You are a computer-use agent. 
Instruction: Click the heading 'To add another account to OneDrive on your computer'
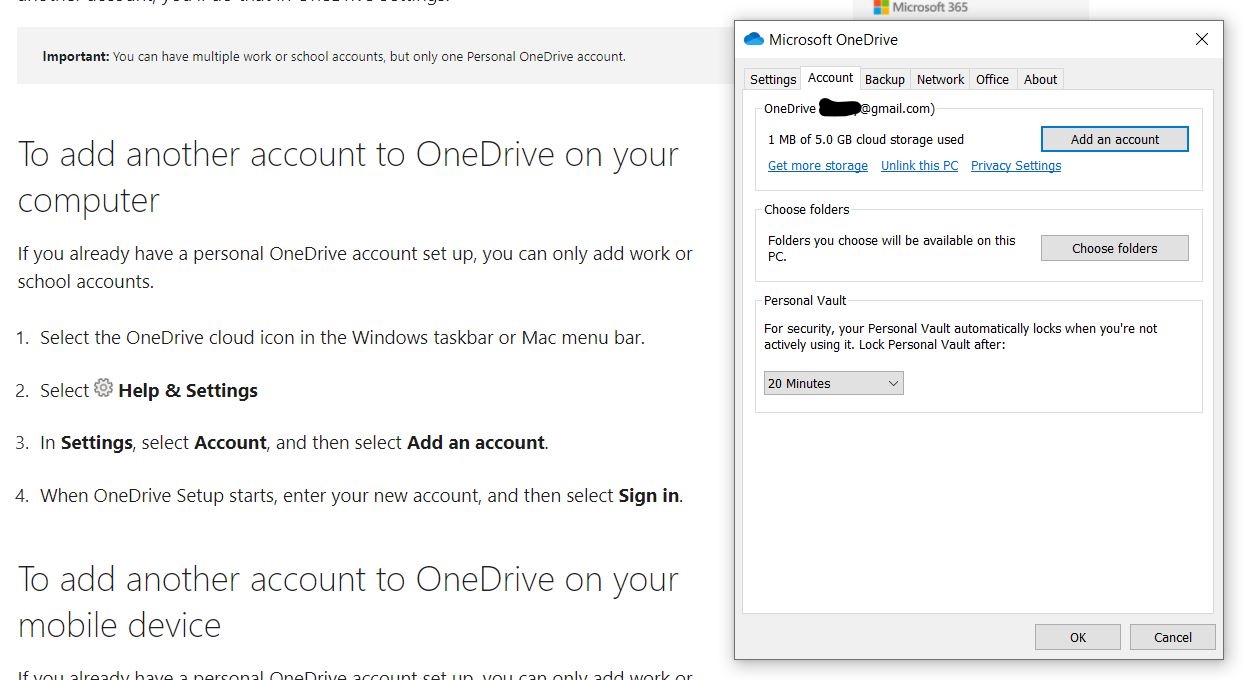pyautogui.click(x=348, y=177)
